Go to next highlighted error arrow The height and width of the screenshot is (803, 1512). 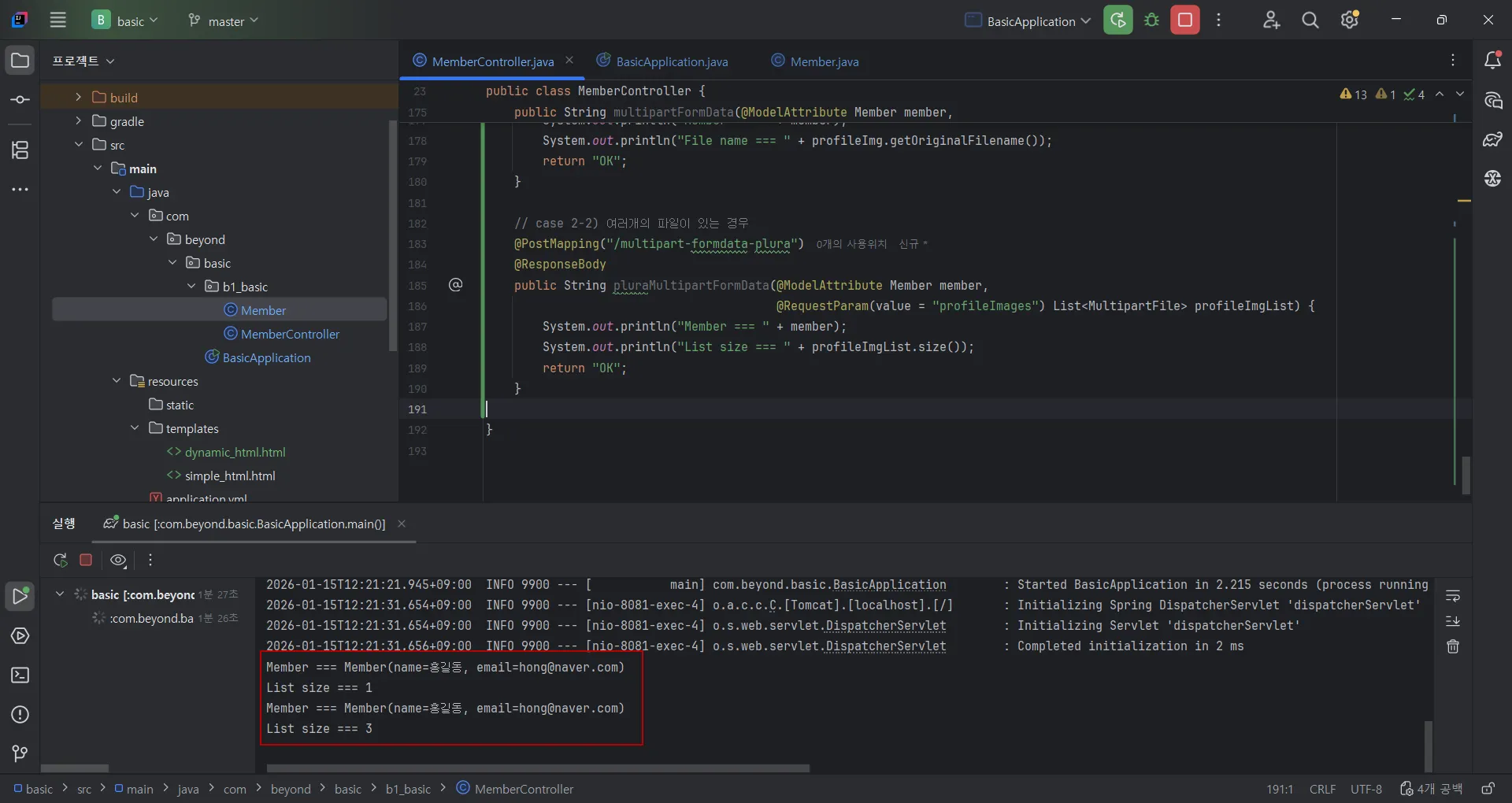[1459, 94]
